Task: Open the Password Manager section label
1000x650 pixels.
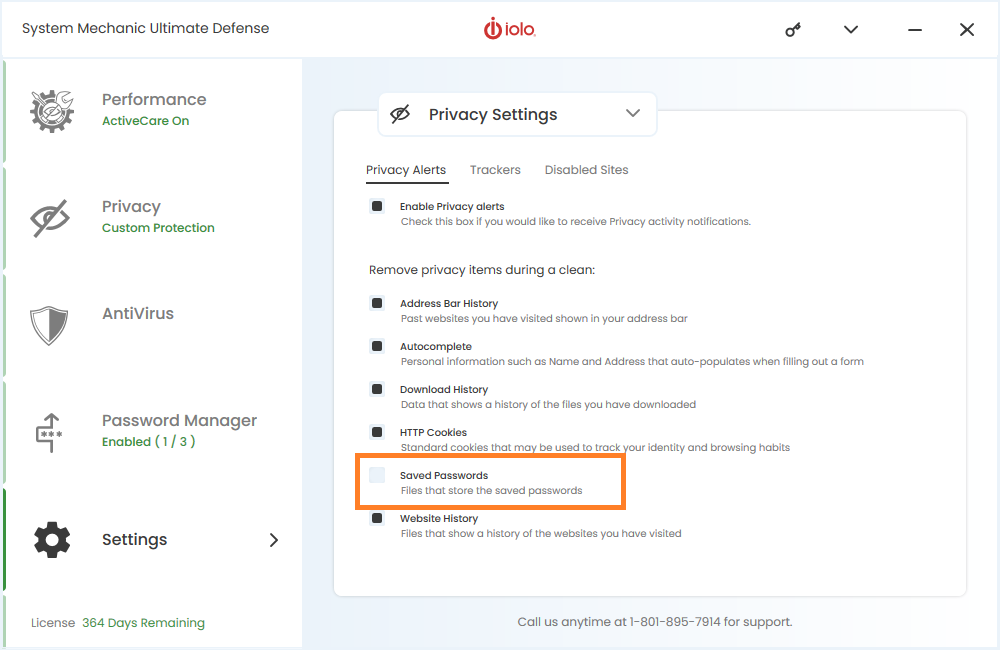Action: [x=179, y=421]
